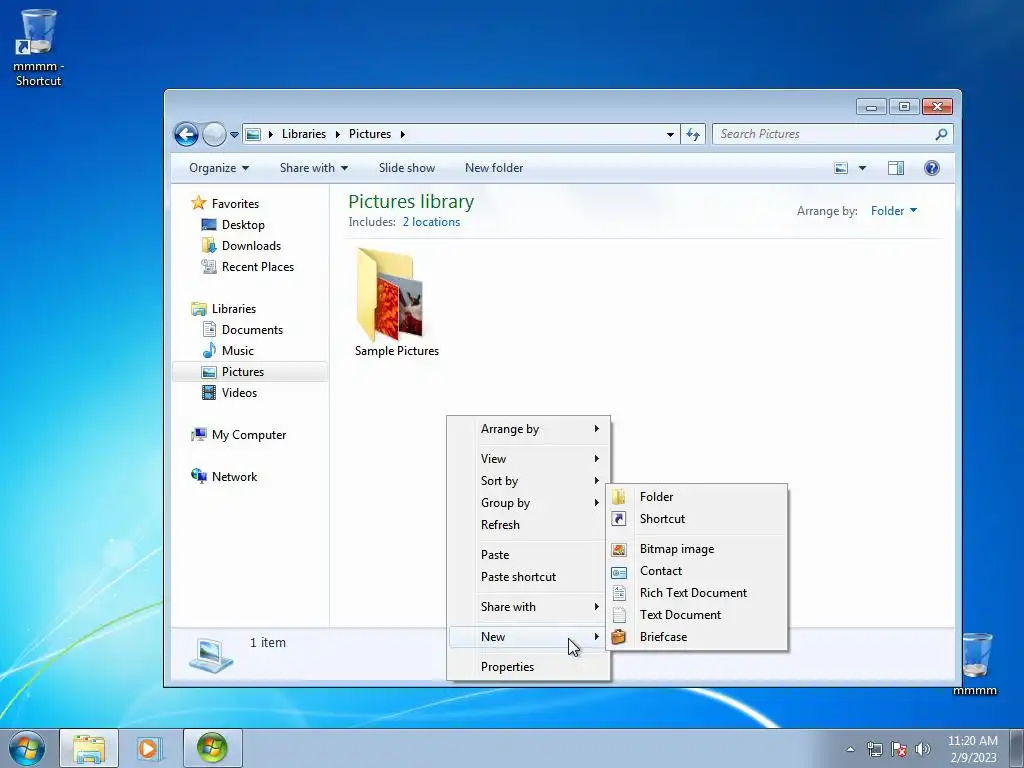
Task: Open the address bar history dropdown
Action: tap(670, 135)
